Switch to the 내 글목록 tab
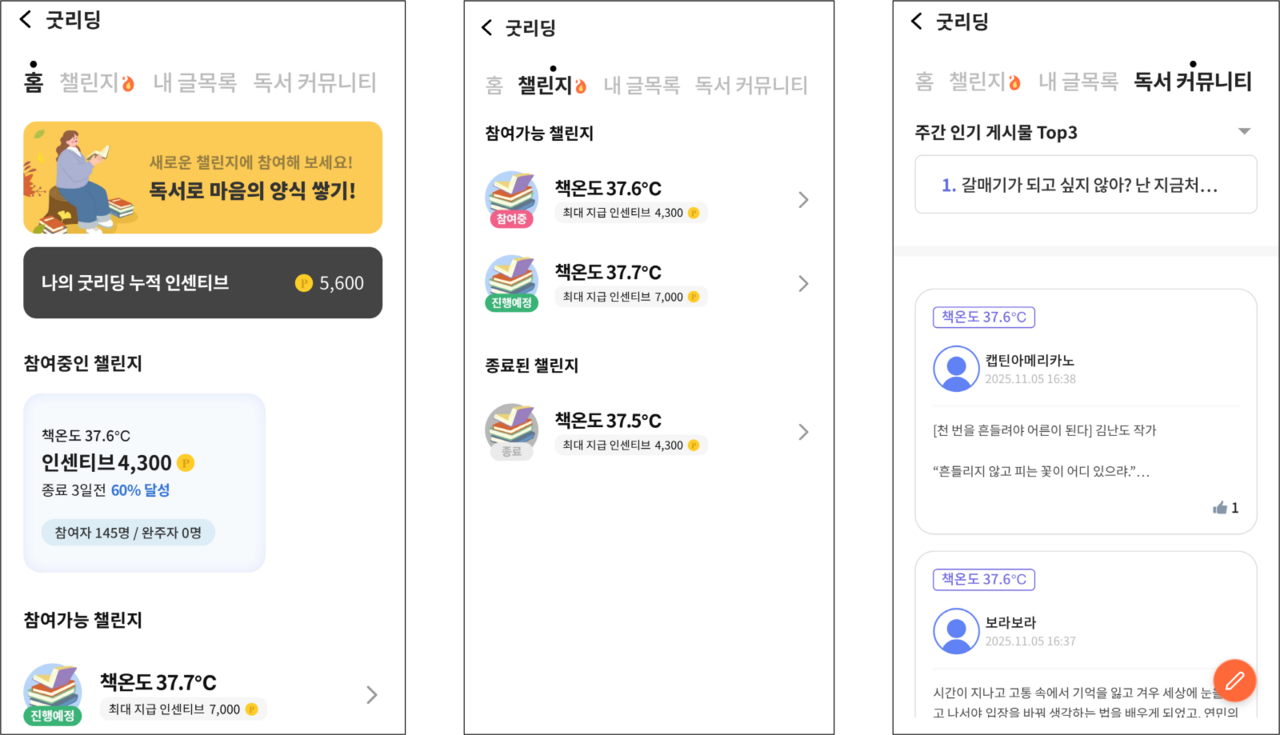The width and height of the screenshot is (1280, 735). pyautogui.click(x=196, y=82)
